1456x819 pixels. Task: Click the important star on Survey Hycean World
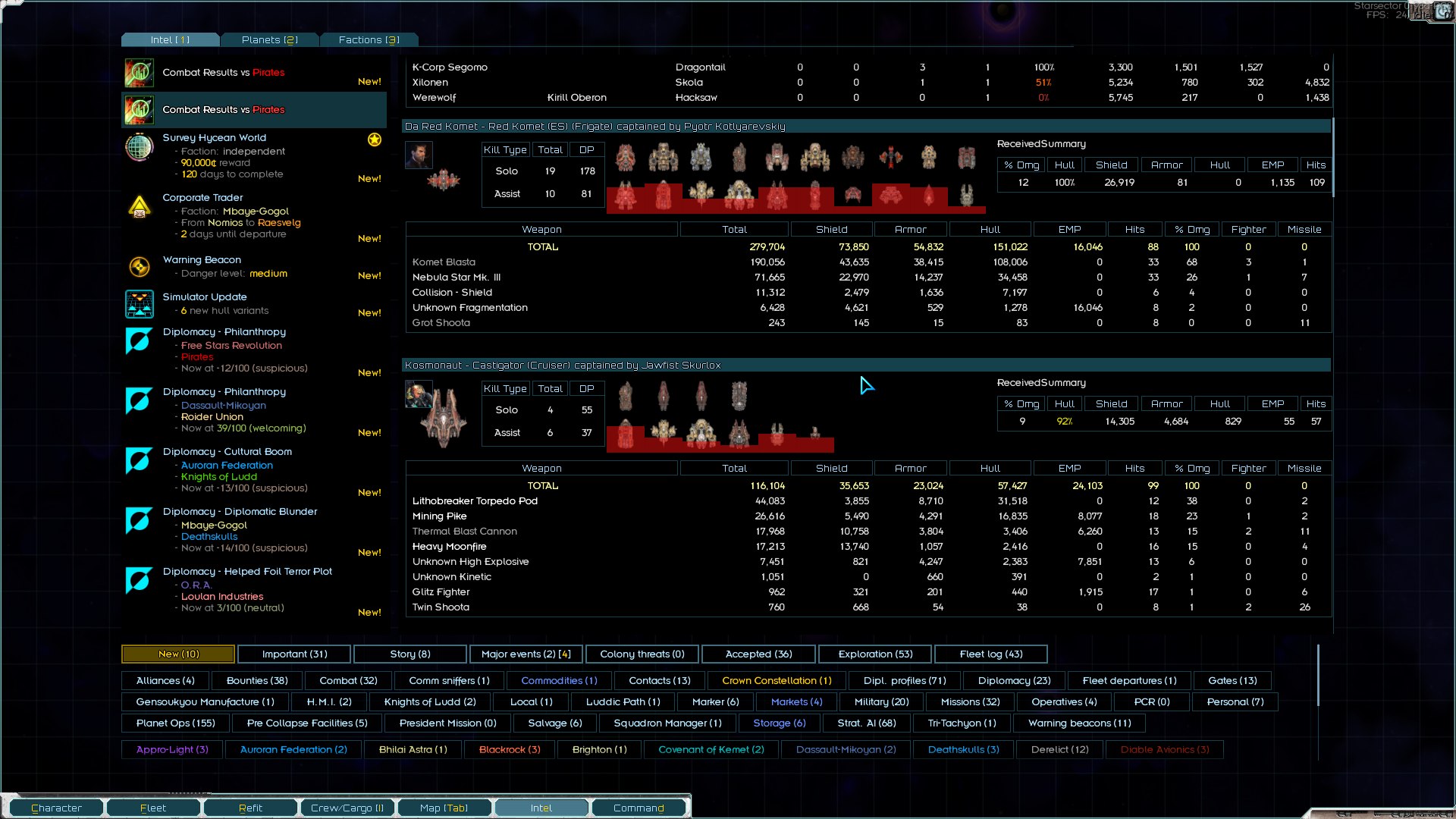click(375, 140)
